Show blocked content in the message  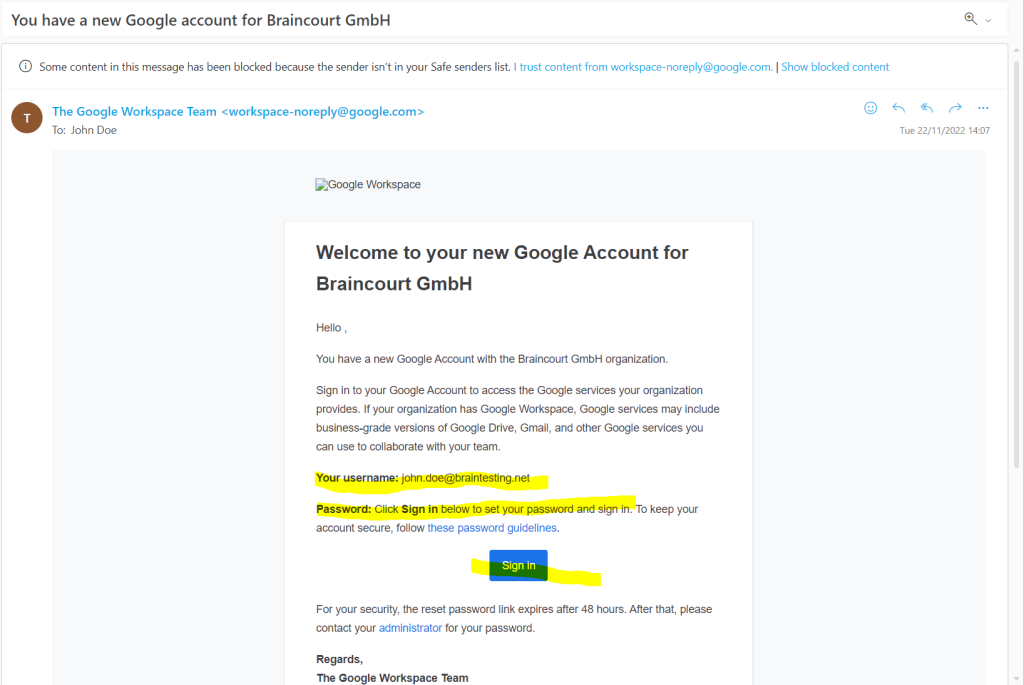tap(835, 67)
